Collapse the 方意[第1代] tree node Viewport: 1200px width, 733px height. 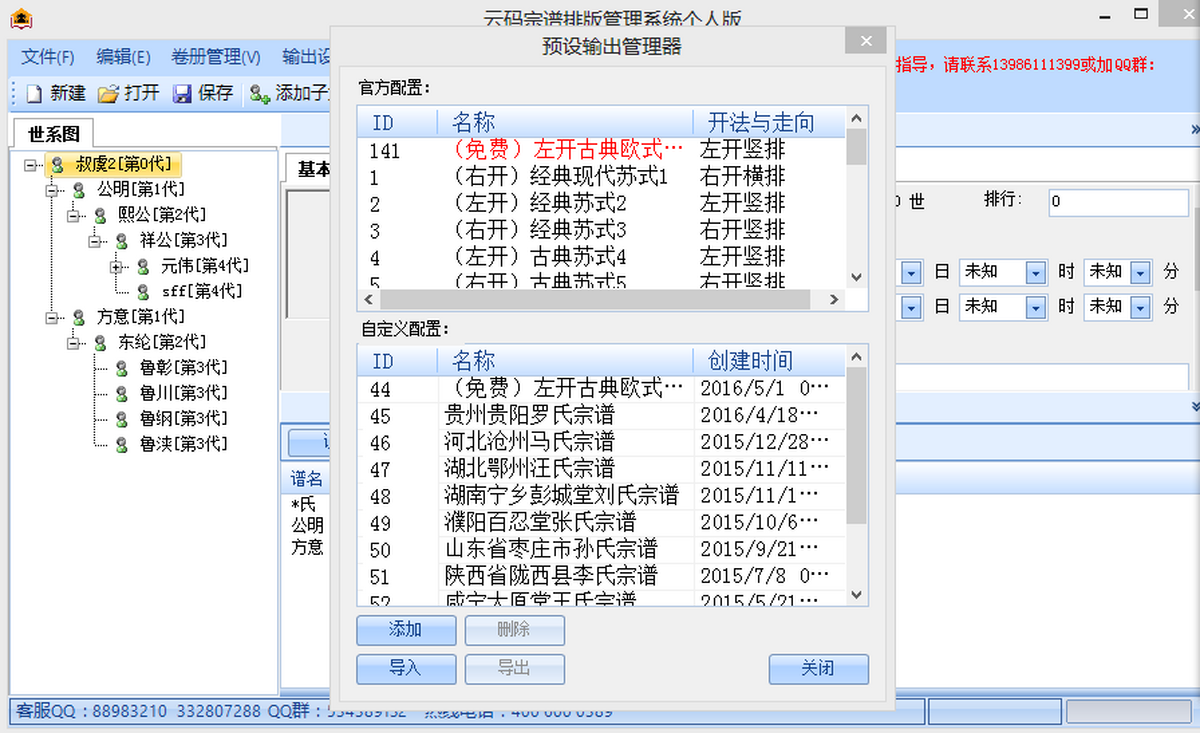coord(52,317)
